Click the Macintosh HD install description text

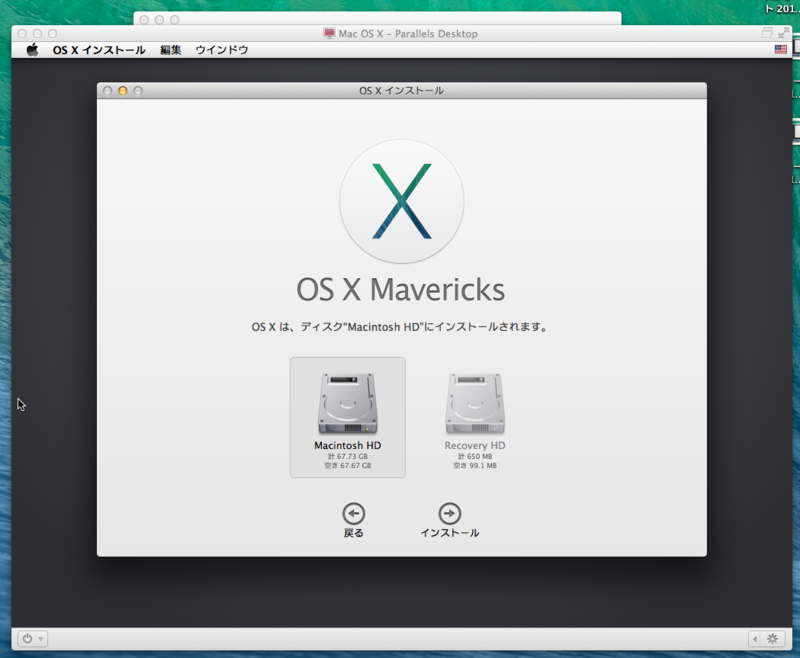(x=399, y=327)
